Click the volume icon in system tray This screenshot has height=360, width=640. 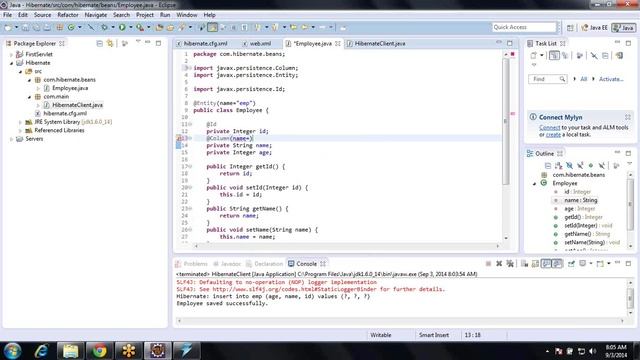pyautogui.click(x=592, y=351)
